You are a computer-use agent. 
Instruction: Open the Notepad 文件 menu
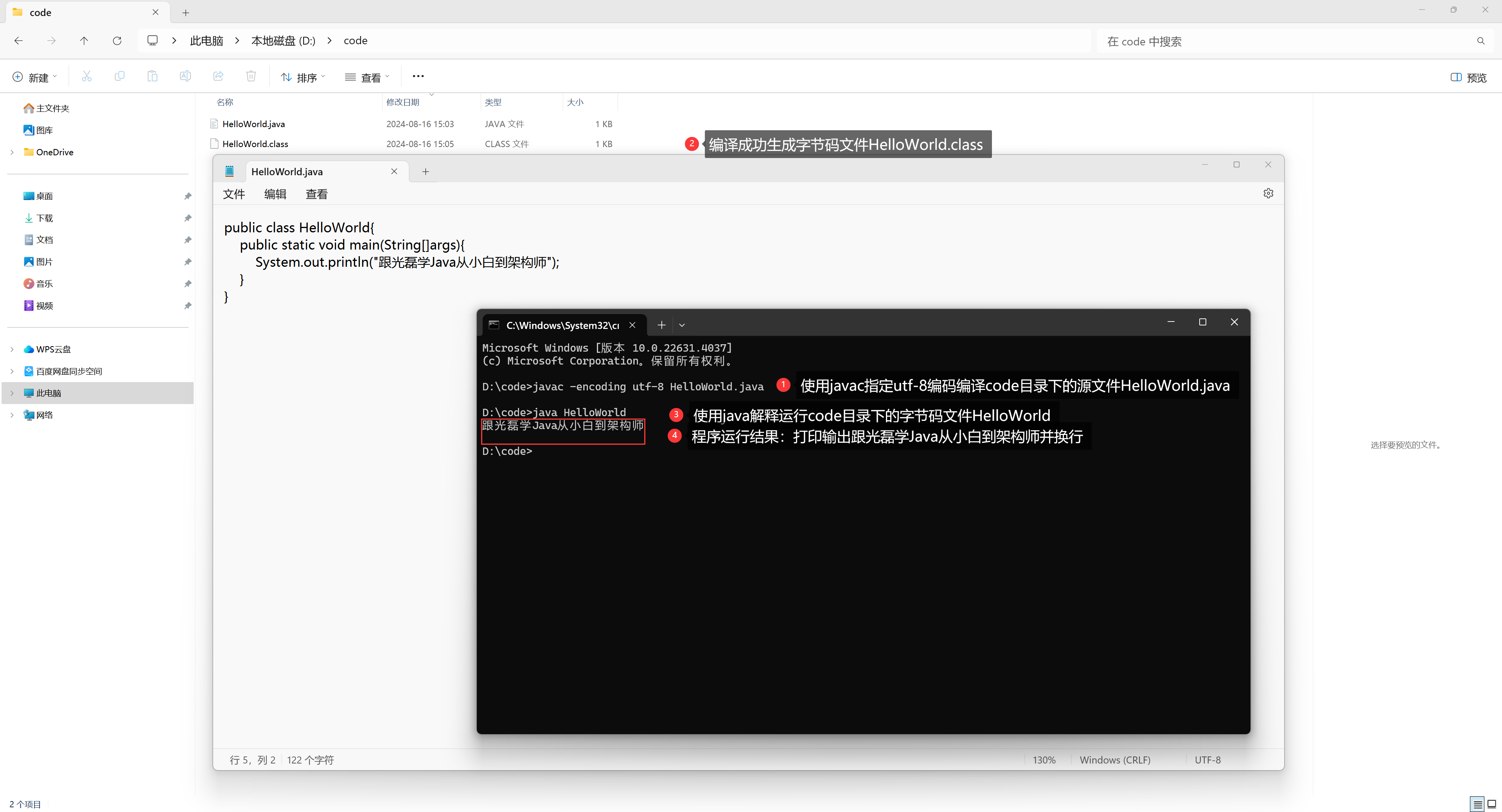coord(234,194)
